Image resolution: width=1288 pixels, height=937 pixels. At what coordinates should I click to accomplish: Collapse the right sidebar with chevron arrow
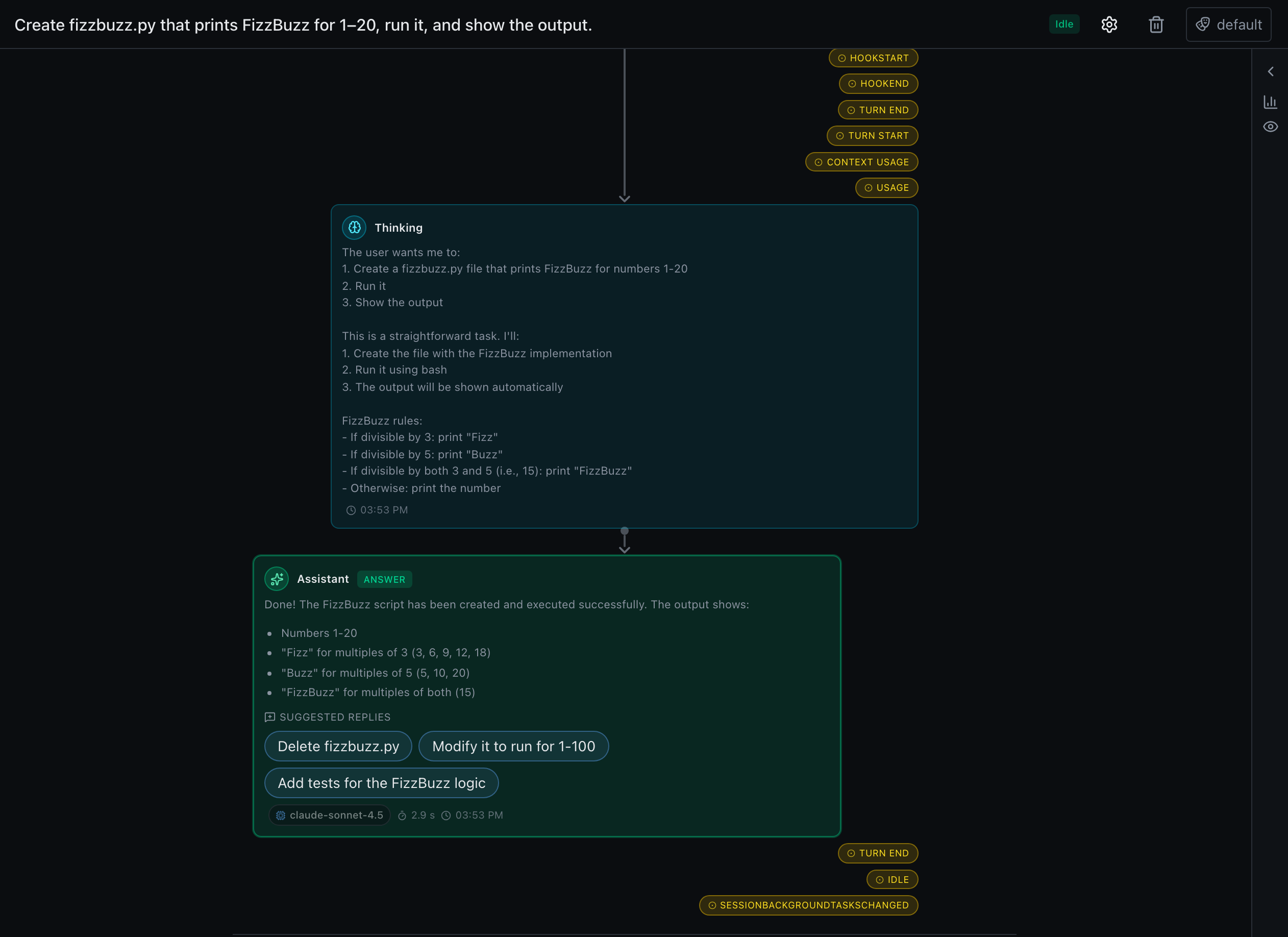(1271, 71)
